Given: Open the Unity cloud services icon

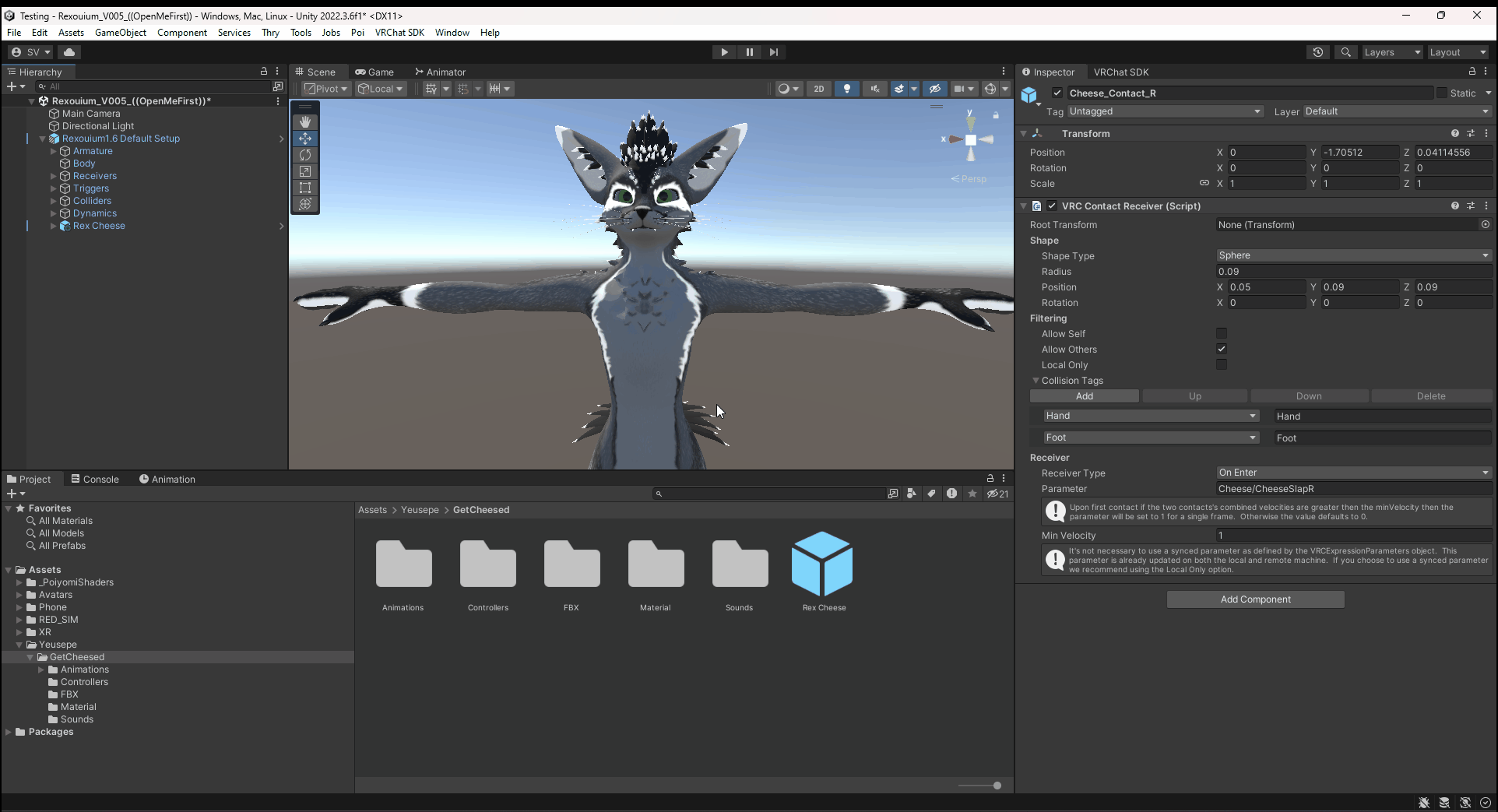Looking at the screenshot, I should (x=69, y=52).
